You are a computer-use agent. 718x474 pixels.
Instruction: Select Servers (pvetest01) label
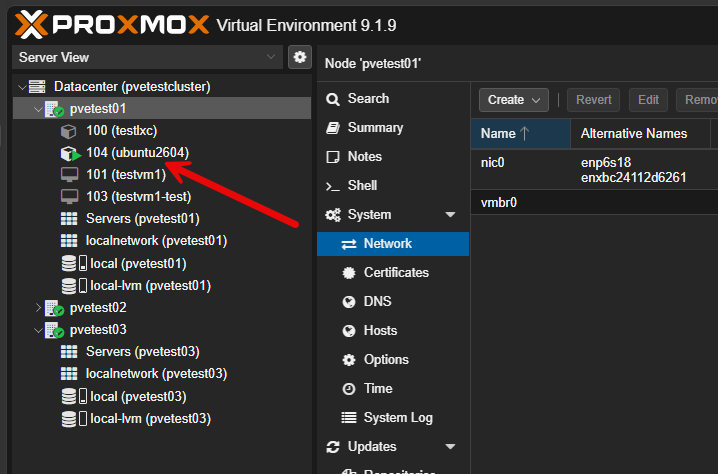[142, 218]
